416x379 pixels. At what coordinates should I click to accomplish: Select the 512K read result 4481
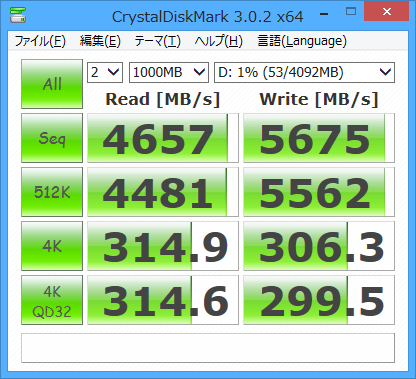[x=163, y=192]
